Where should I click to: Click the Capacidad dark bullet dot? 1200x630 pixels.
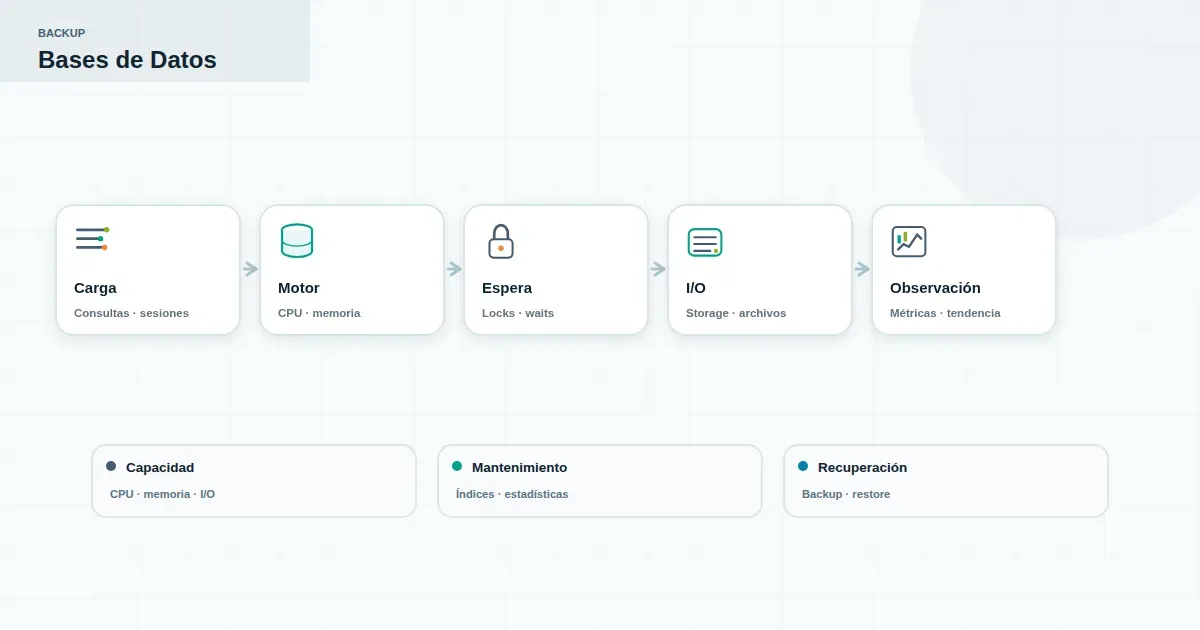[111, 466]
